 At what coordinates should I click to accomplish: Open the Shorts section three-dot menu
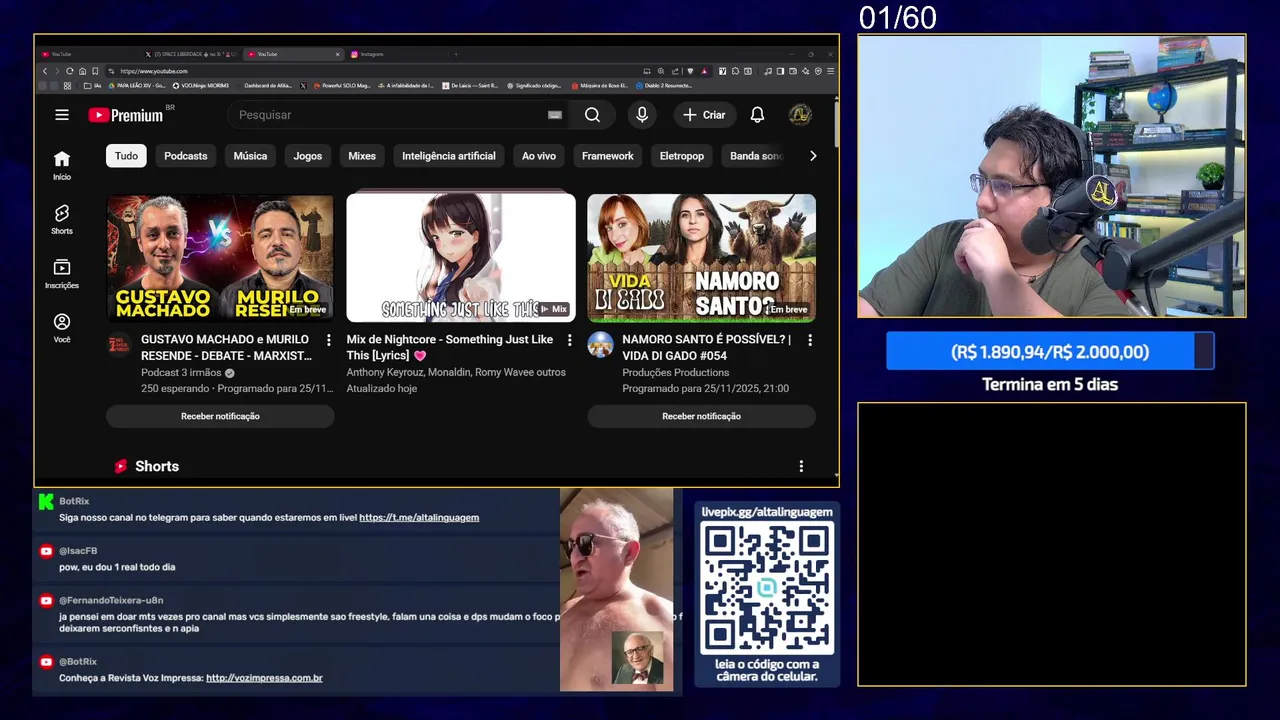pos(801,466)
